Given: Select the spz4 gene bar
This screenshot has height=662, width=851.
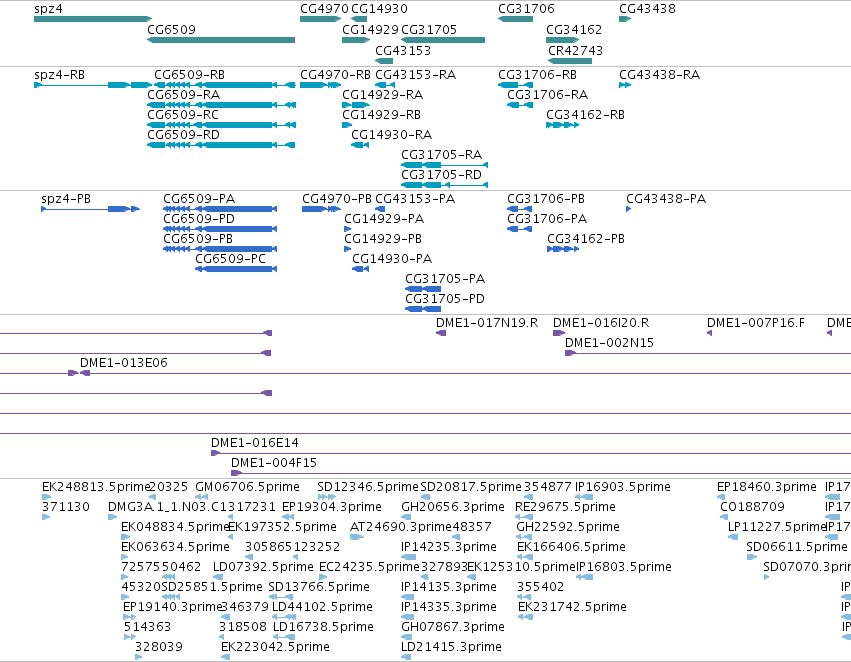Looking at the screenshot, I should click(x=93, y=19).
